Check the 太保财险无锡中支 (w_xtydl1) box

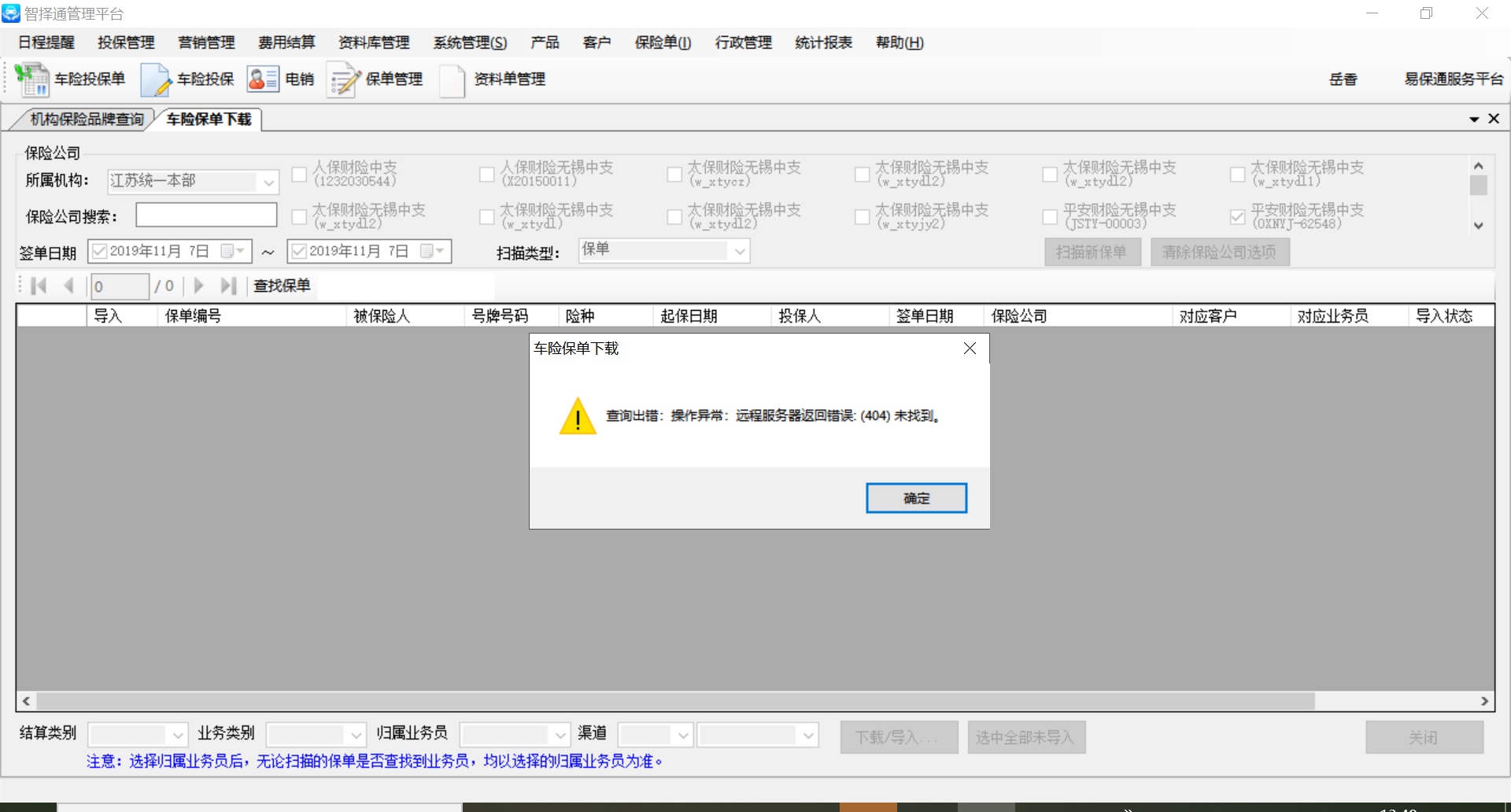(x=1238, y=175)
